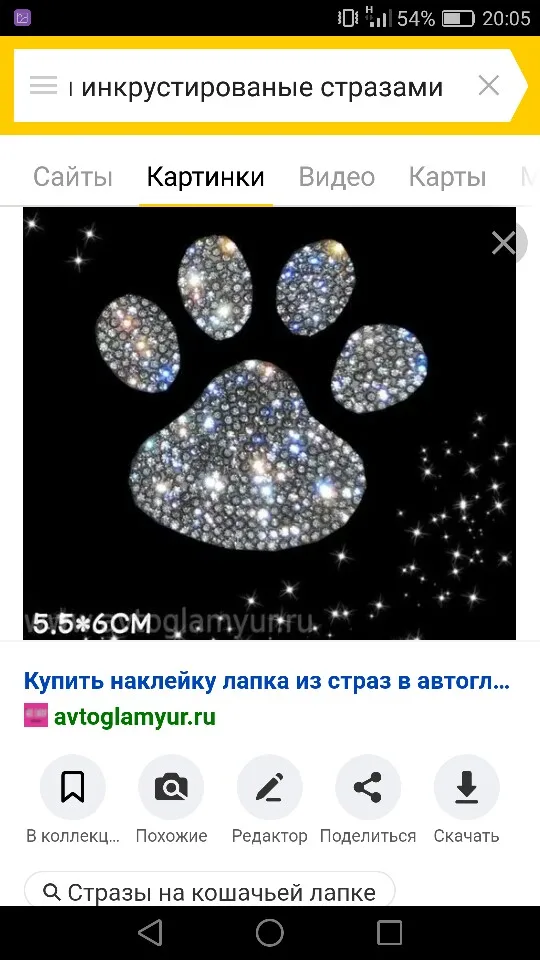Tap the rhinestone paw image
The width and height of the screenshot is (540, 960).
tap(269, 424)
